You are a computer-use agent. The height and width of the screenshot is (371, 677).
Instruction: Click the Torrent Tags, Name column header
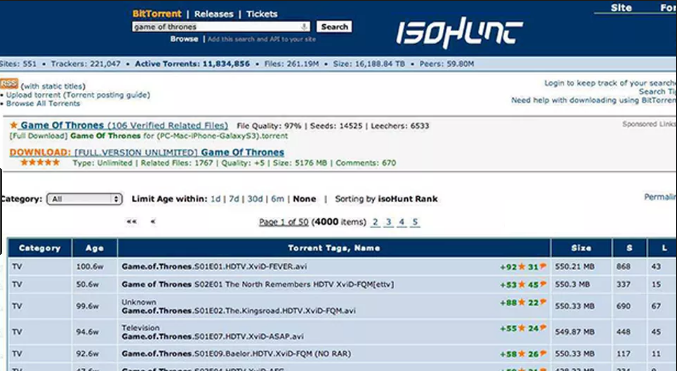(334, 248)
